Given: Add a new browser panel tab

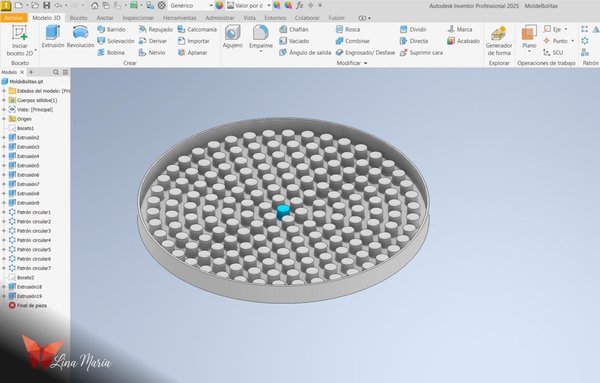Looking at the screenshot, I should [x=31, y=72].
